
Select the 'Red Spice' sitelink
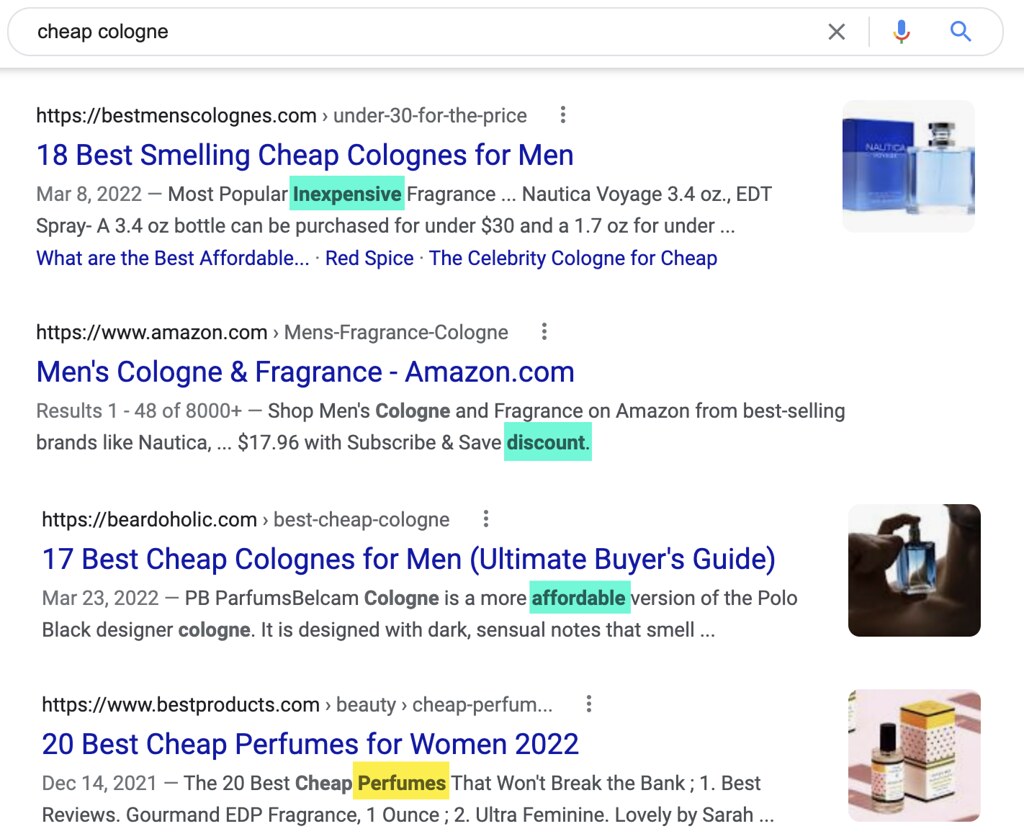369,258
